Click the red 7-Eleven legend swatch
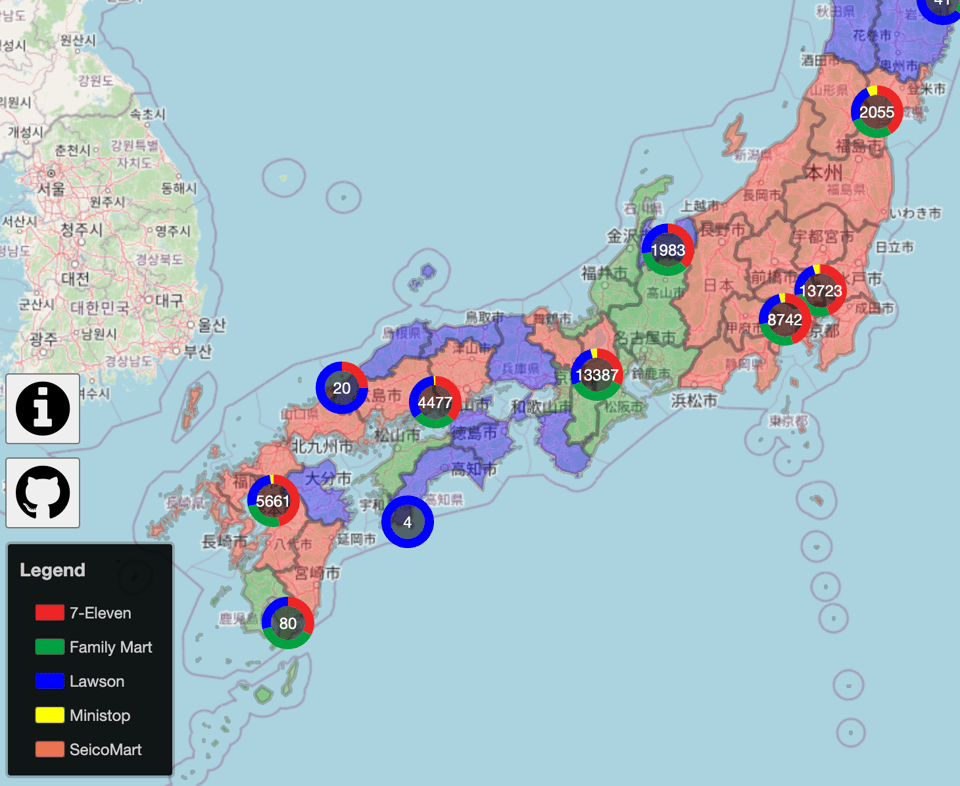 click(50, 613)
